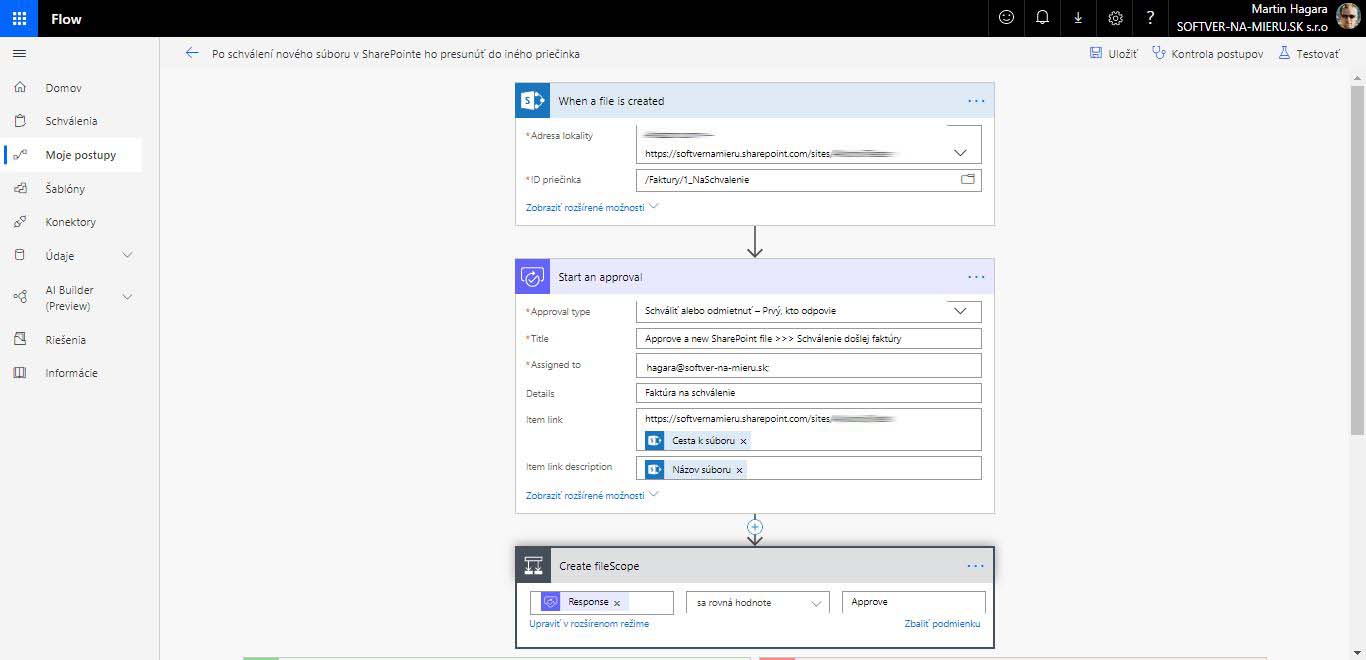Open the app launcher waffle icon
Viewport: 1366px width, 660px height.
pyautogui.click(x=19, y=18)
